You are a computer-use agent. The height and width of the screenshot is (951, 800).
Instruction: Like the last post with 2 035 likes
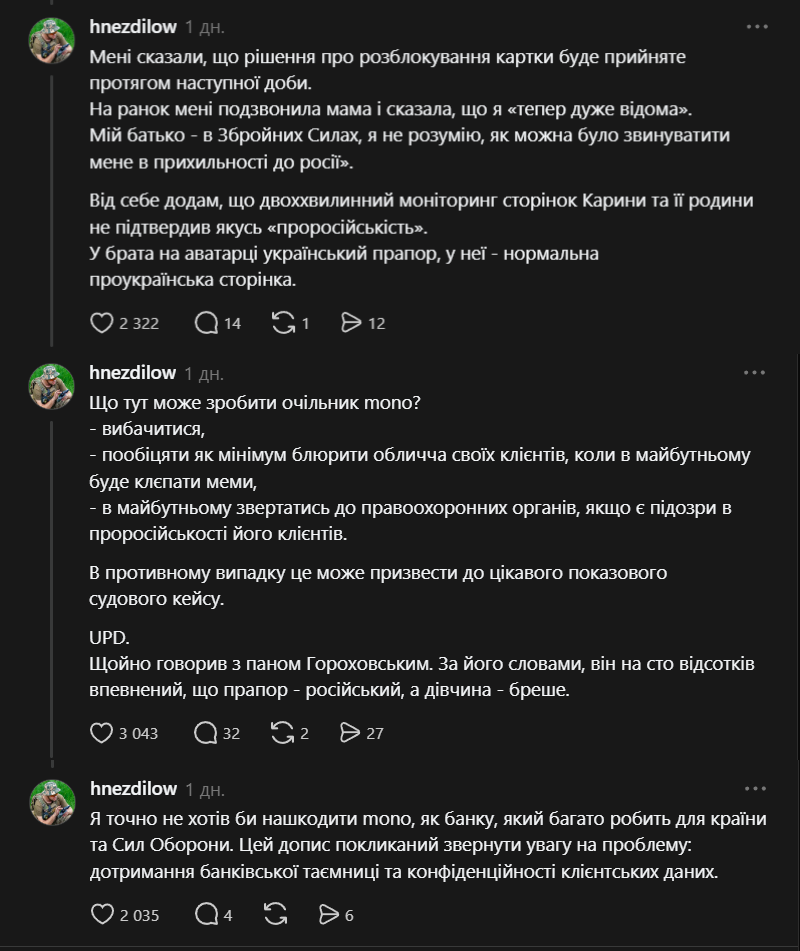pyautogui.click(x=101, y=914)
